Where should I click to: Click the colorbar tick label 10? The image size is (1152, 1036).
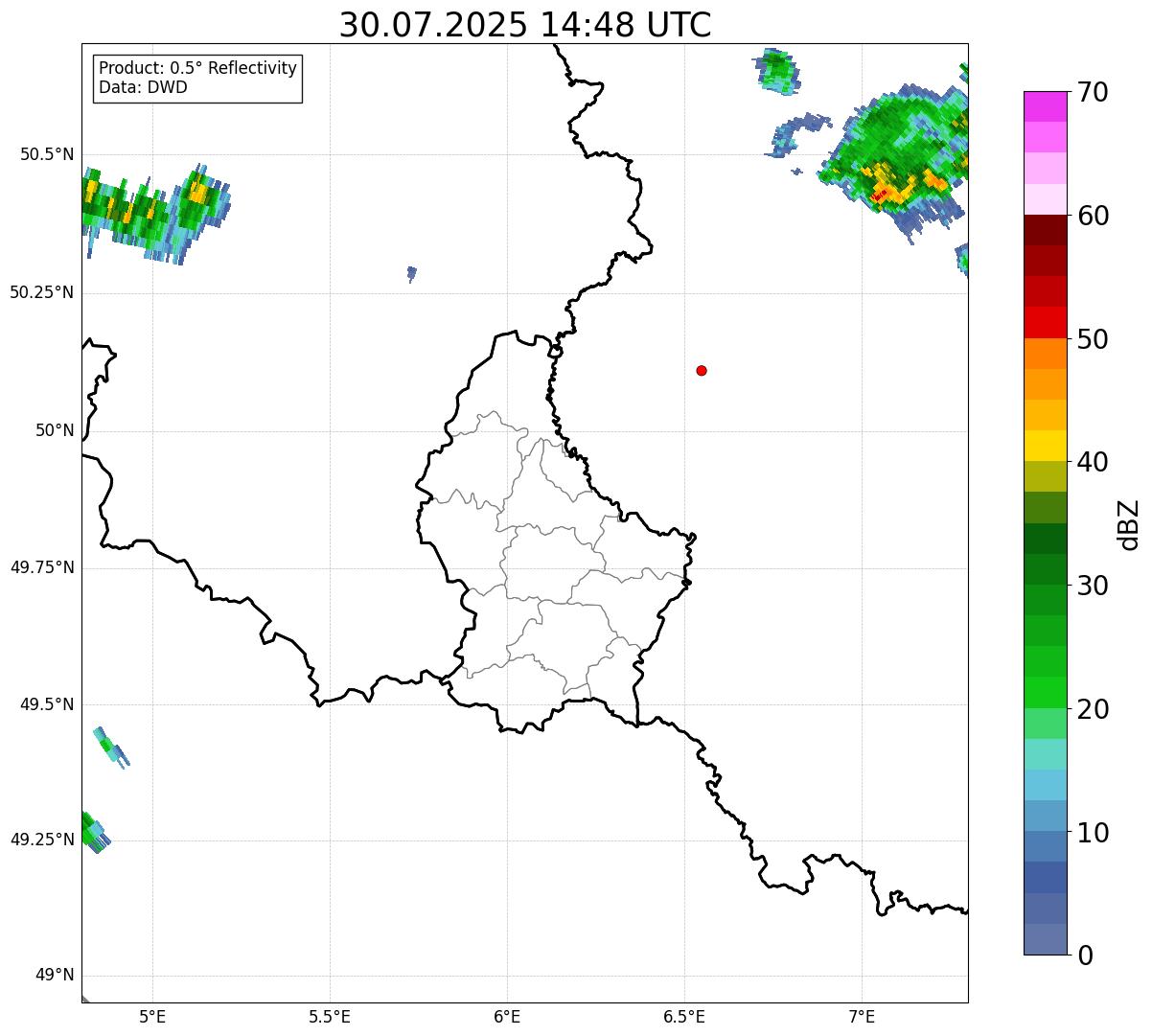point(1093,833)
